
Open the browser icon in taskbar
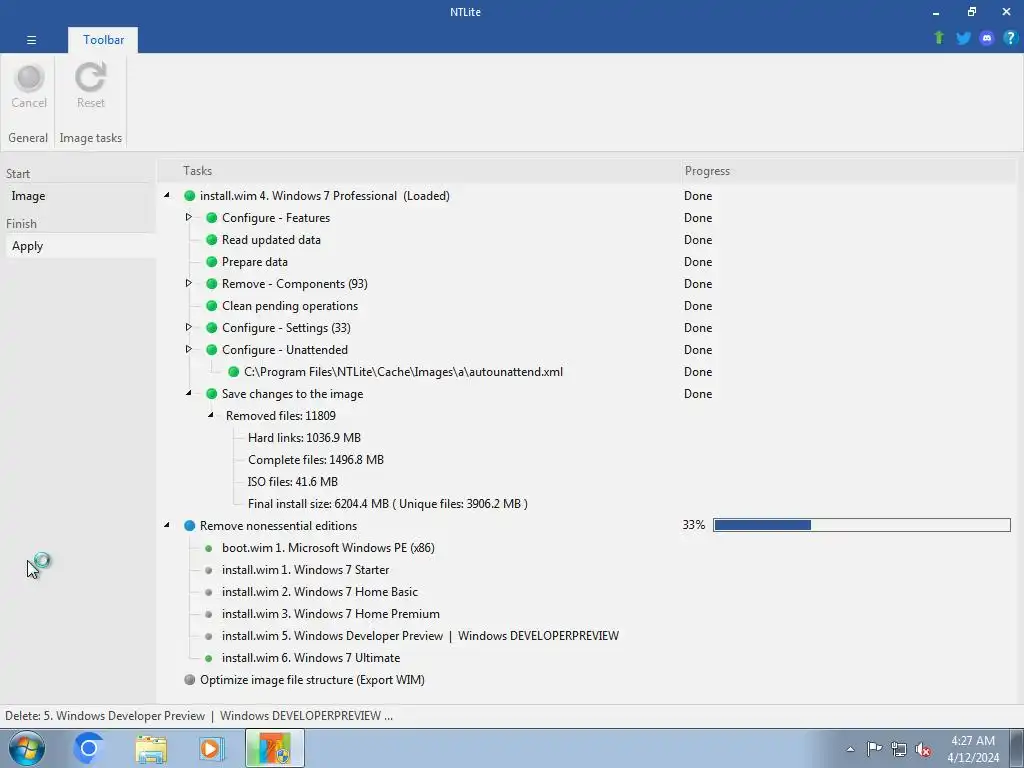tap(89, 748)
